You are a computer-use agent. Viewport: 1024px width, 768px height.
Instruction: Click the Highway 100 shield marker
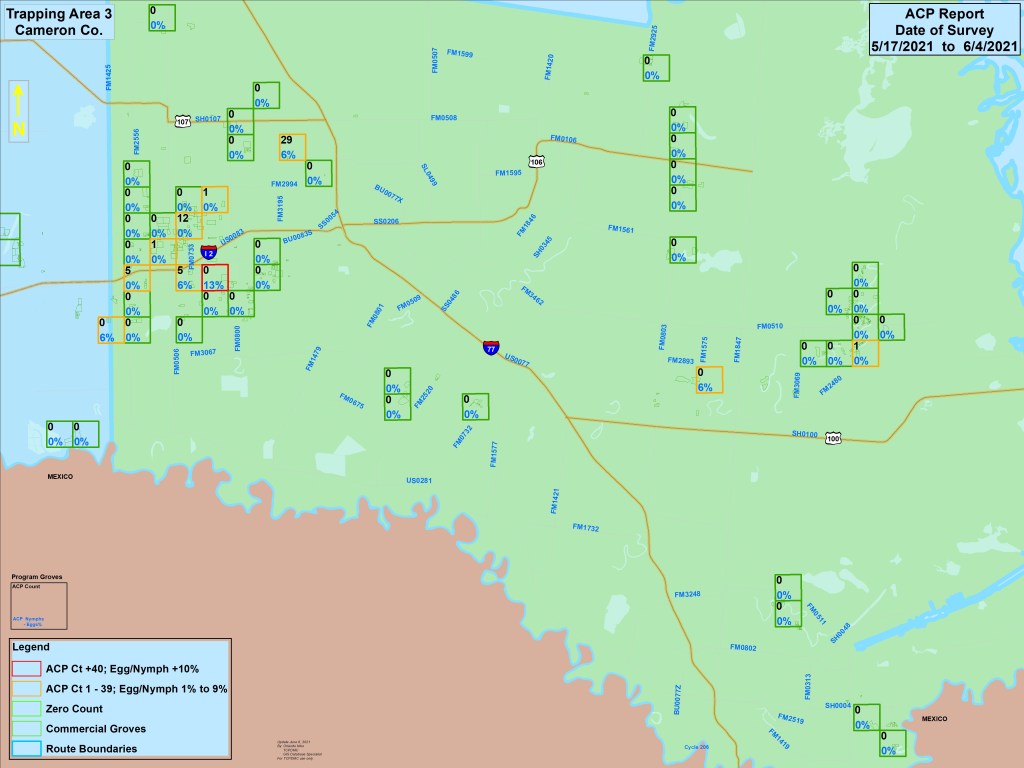click(833, 438)
